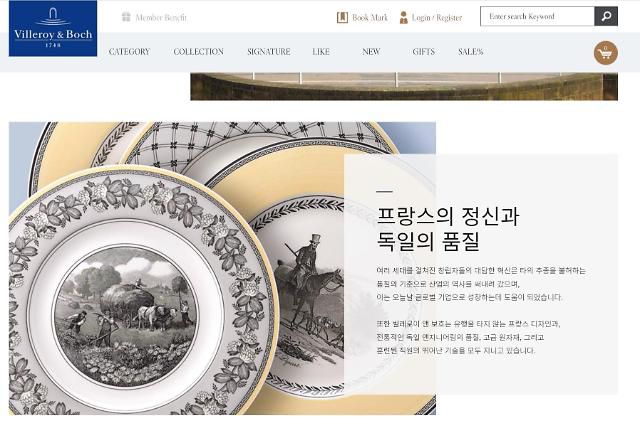Open the CATEGORY menu
The height and width of the screenshot is (433, 640).
click(x=129, y=52)
